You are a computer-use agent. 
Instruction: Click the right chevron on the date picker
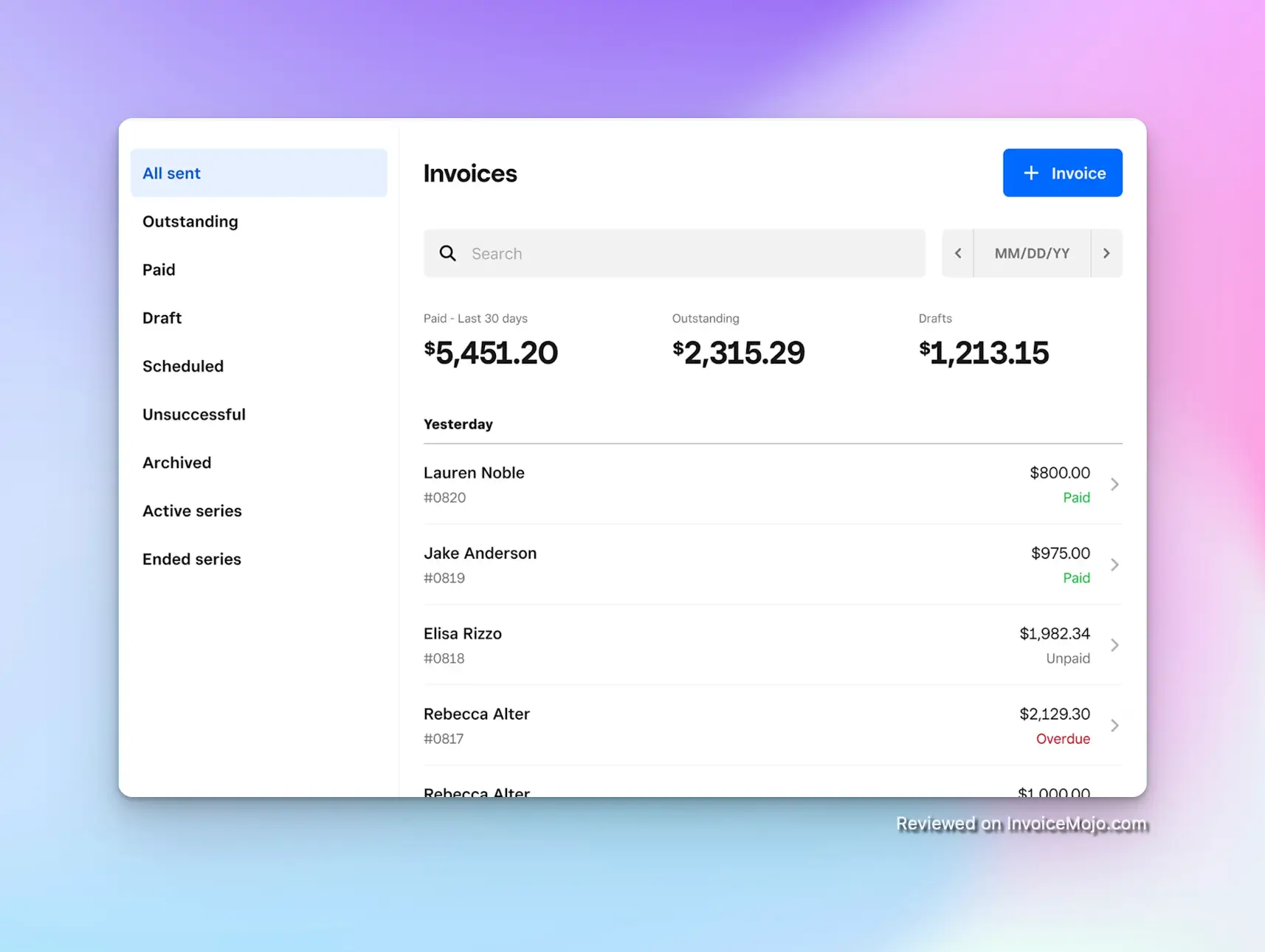tap(1106, 253)
